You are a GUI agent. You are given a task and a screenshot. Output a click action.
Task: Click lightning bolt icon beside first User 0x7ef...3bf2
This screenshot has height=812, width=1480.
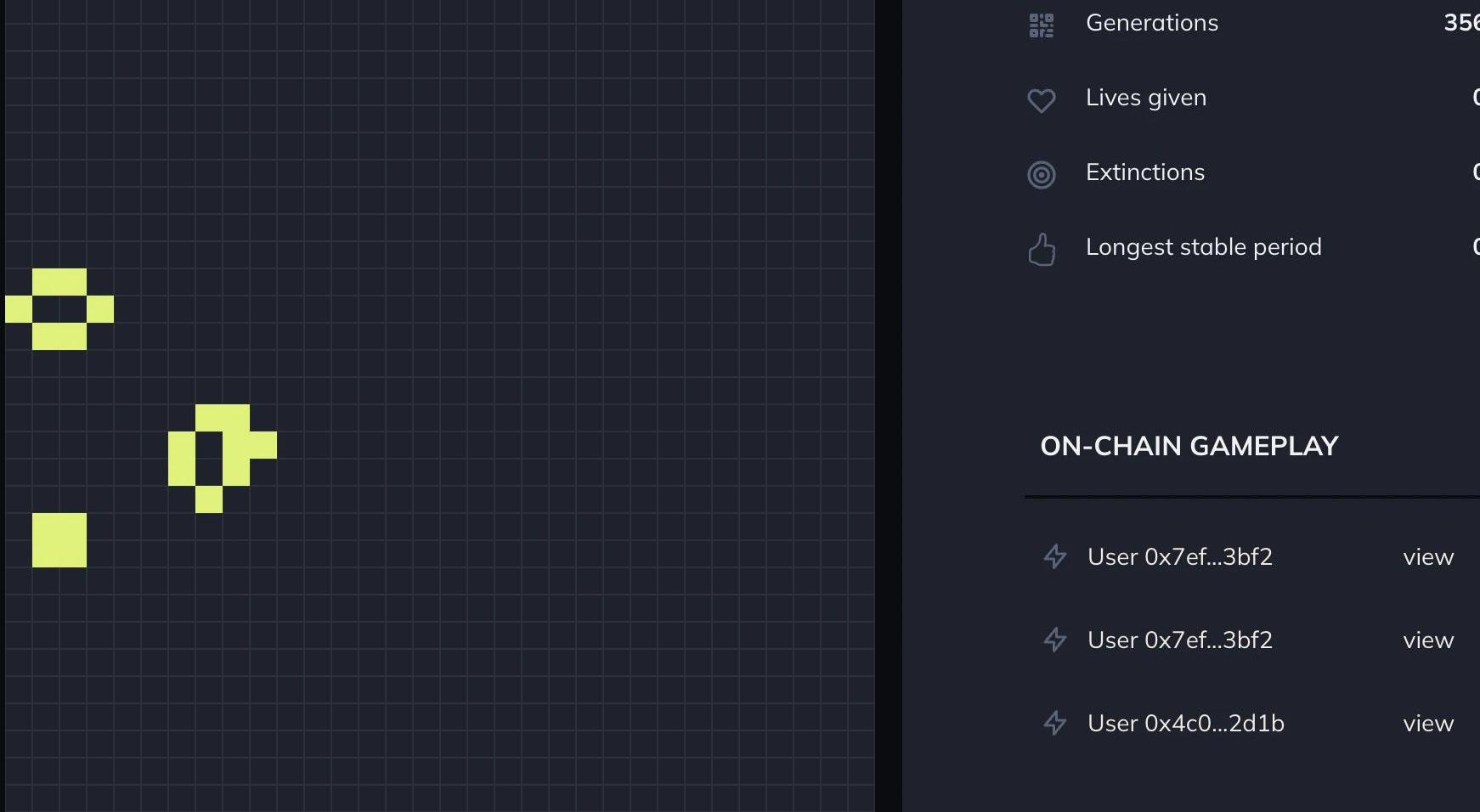click(x=1054, y=556)
